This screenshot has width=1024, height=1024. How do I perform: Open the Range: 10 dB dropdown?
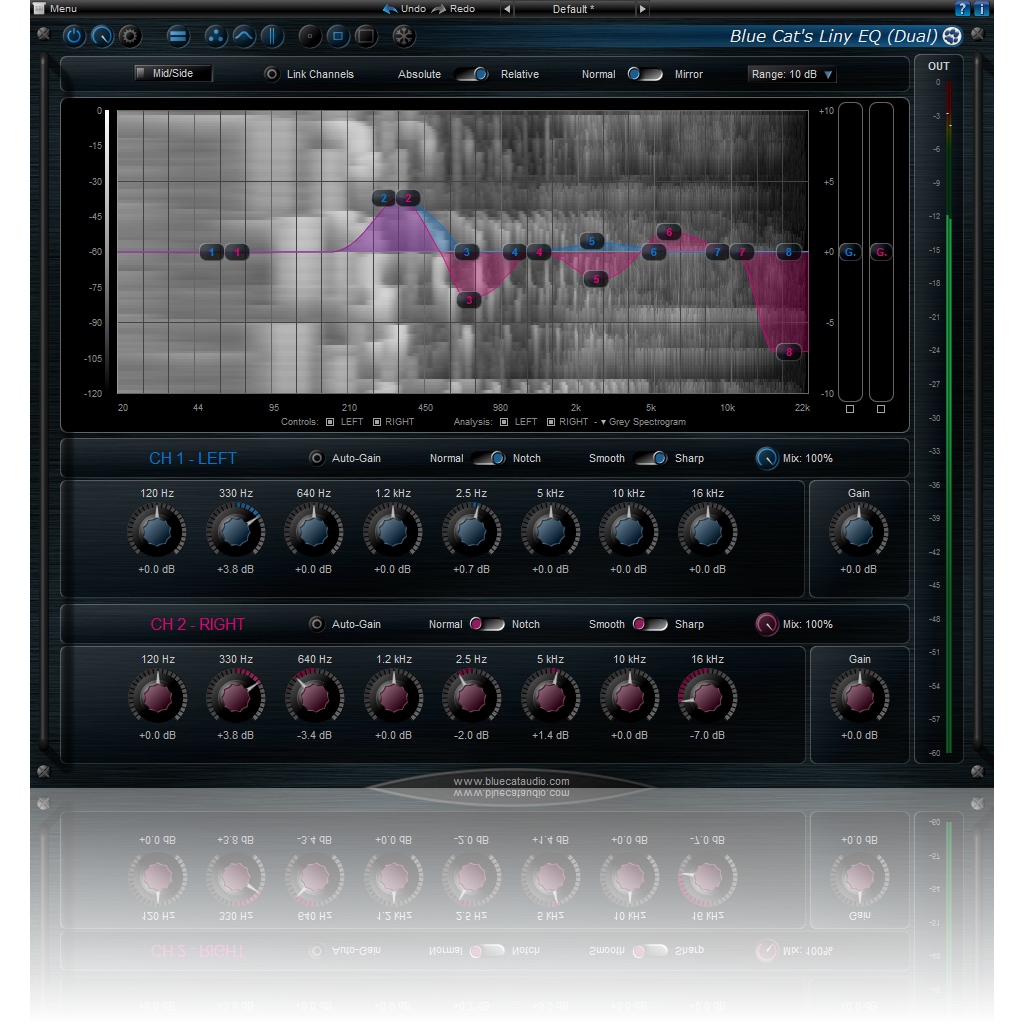click(x=791, y=74)
